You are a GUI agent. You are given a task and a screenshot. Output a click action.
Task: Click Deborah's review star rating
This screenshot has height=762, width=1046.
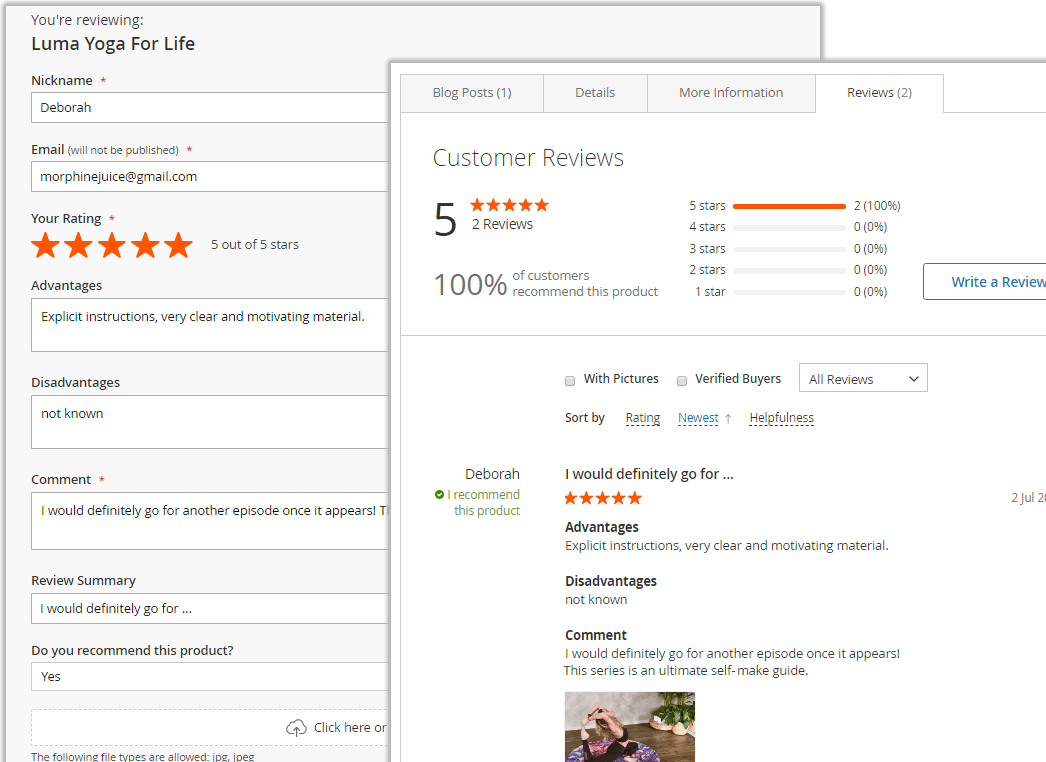pyautogui.click(x=603, y=498)
